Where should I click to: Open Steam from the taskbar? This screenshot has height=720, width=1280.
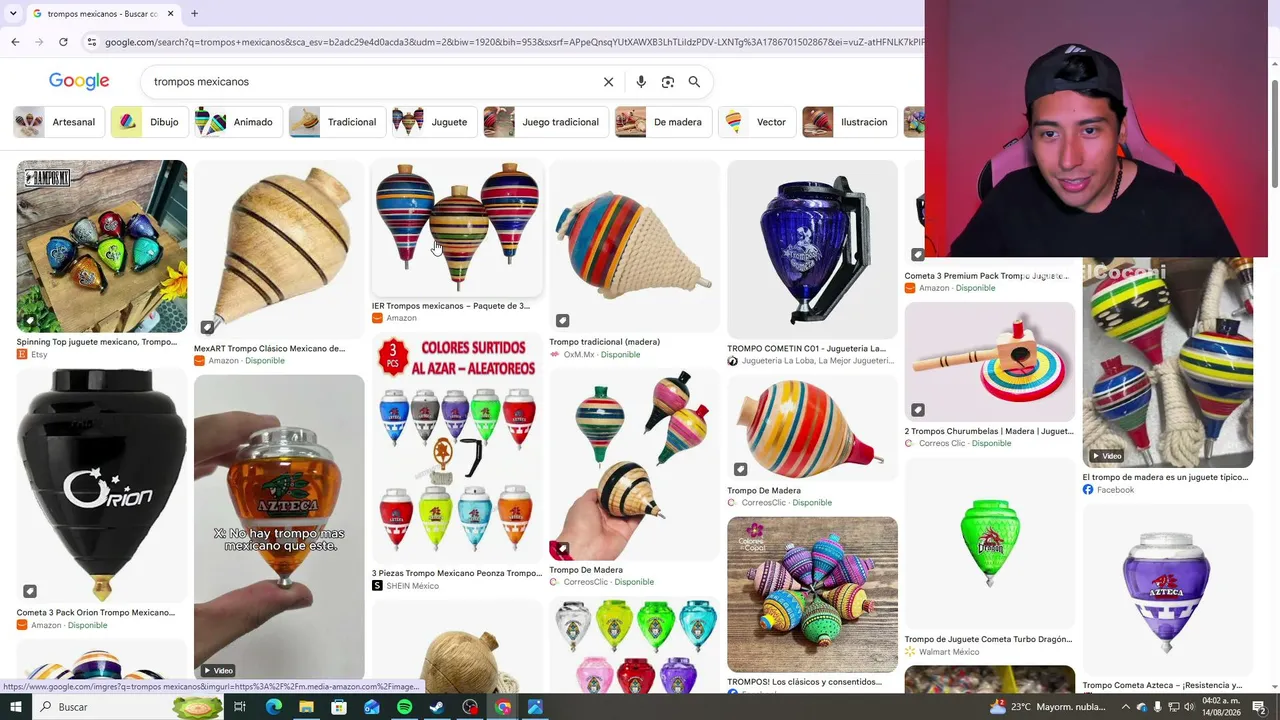pos(437,707)
